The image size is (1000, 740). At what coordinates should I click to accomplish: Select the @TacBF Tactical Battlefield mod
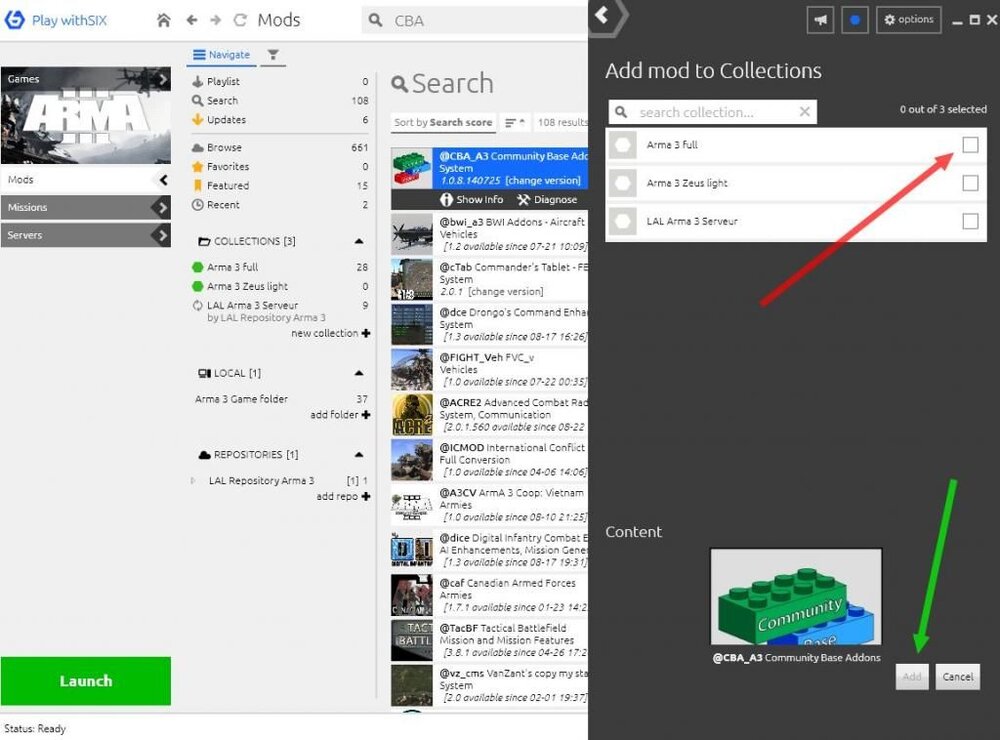[x=489, y=640]
